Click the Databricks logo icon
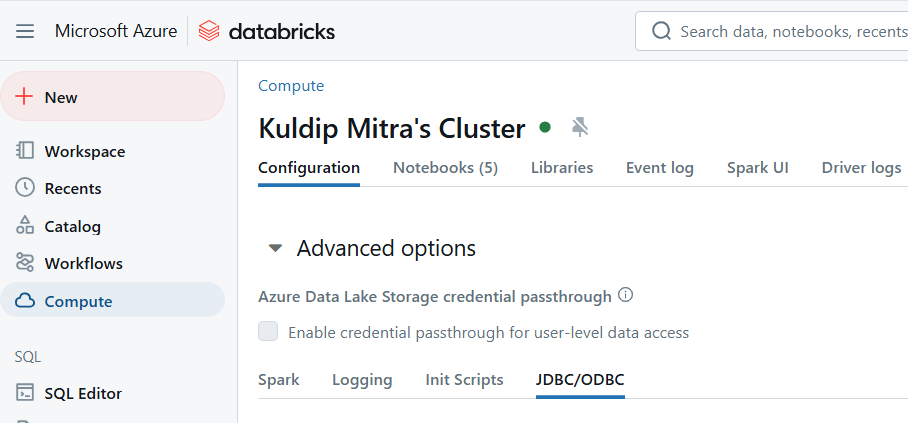 point(209,32)
